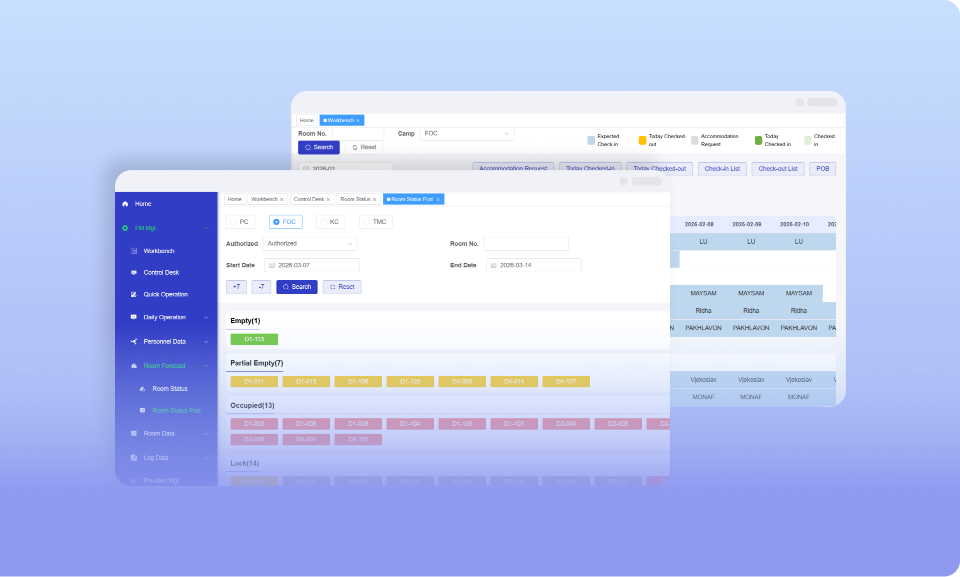The width and height of the screenshot is (960, 577).
Task: Close the Room Status Fcst. tab
Action: coord(438,200)
